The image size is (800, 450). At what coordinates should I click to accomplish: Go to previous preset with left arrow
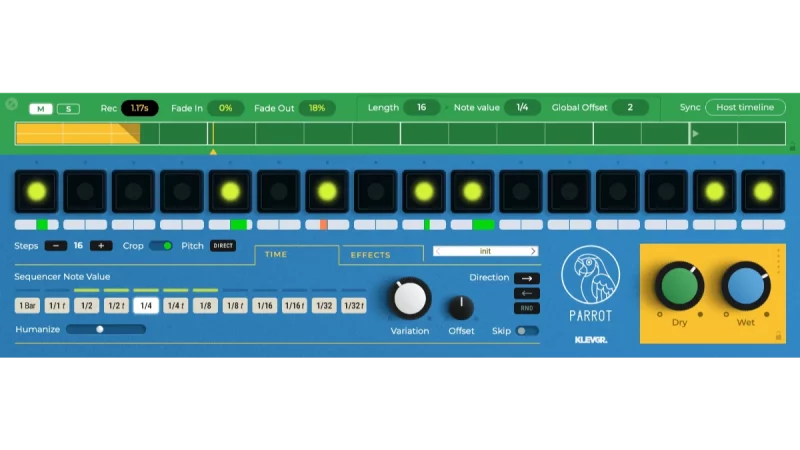tap(438, 251)
